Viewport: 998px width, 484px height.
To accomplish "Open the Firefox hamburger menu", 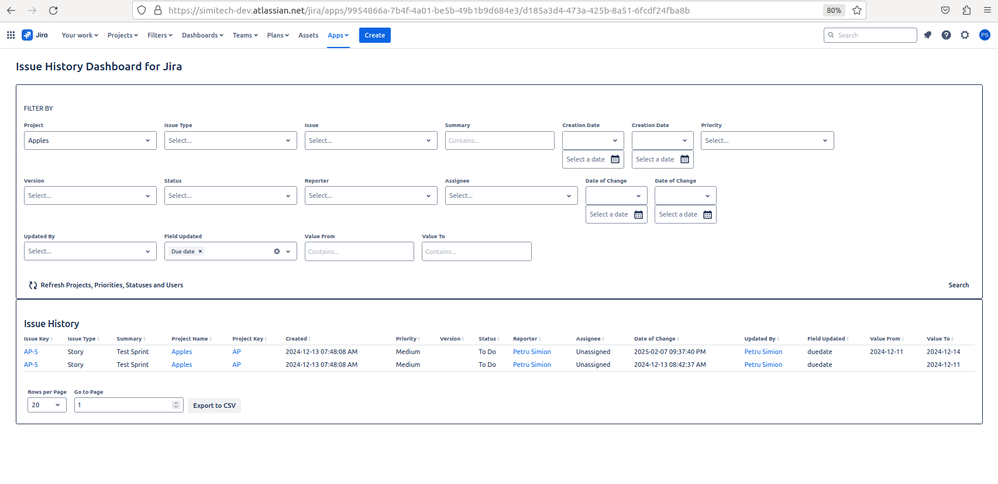I will (x=987, y=10).
